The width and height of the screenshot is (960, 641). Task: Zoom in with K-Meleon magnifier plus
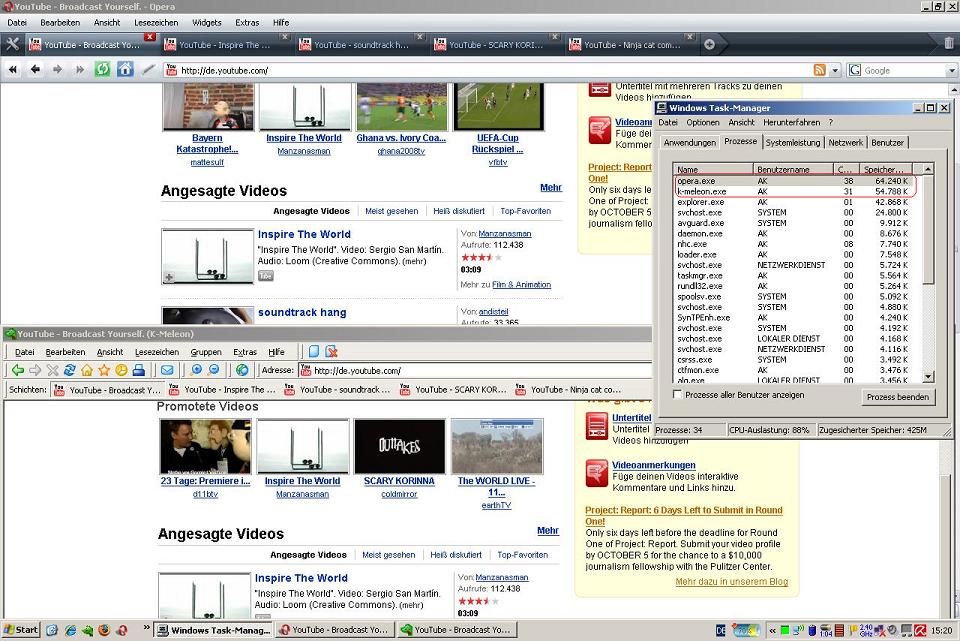(x=197, y=370)
